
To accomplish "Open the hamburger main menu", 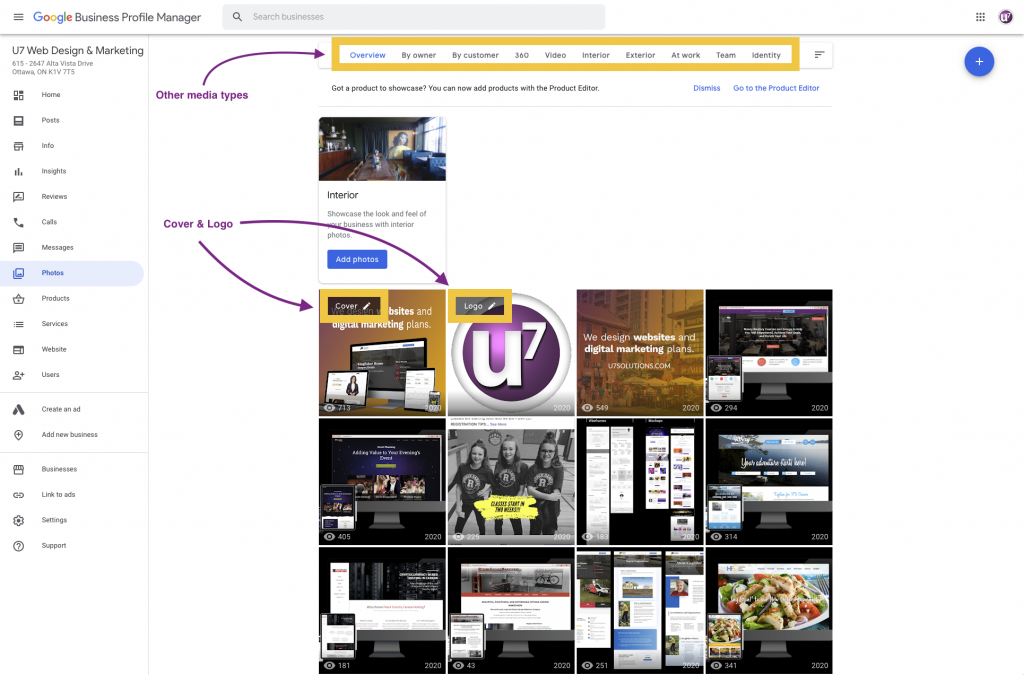I will [18, 17].
